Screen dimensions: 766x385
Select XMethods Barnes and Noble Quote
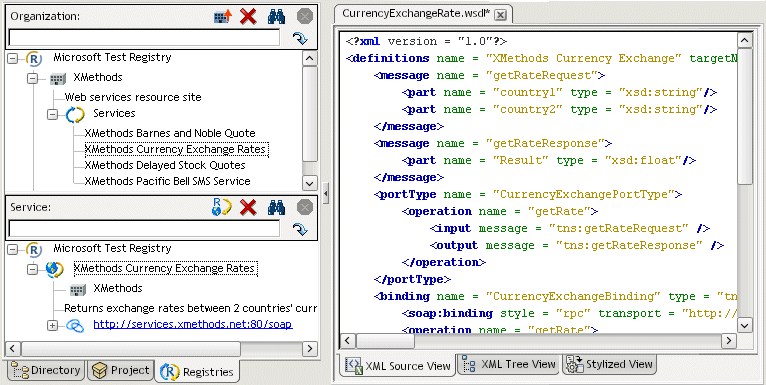coord(170,133)
